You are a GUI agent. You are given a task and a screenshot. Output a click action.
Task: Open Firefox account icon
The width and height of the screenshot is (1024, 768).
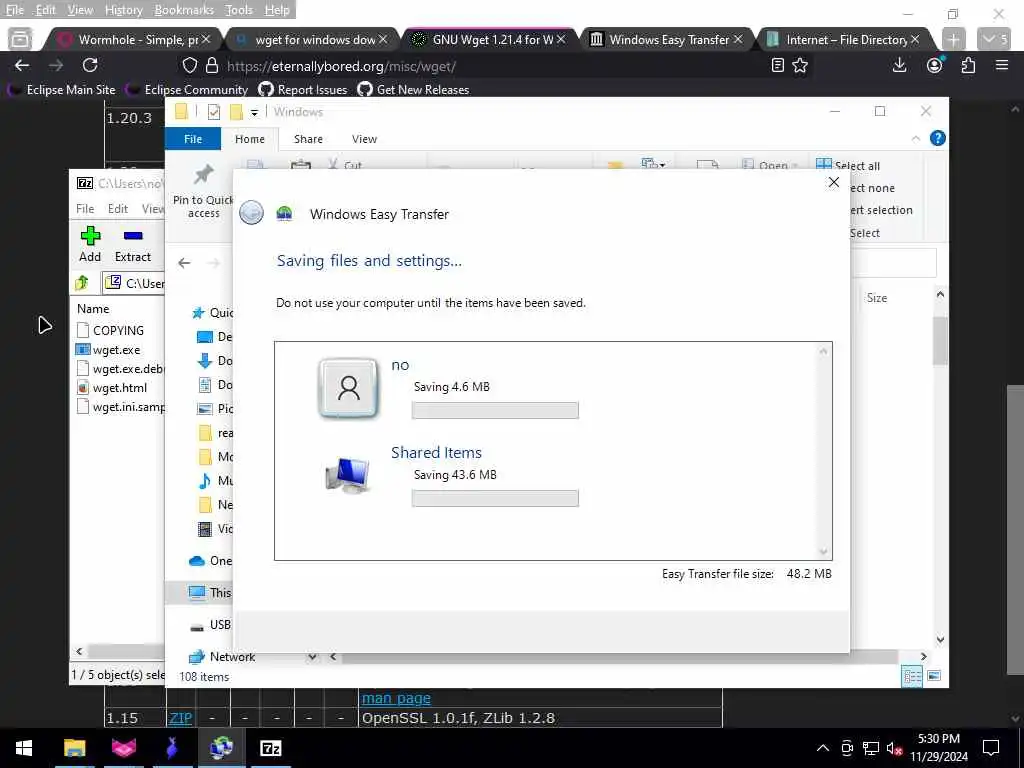935,65
